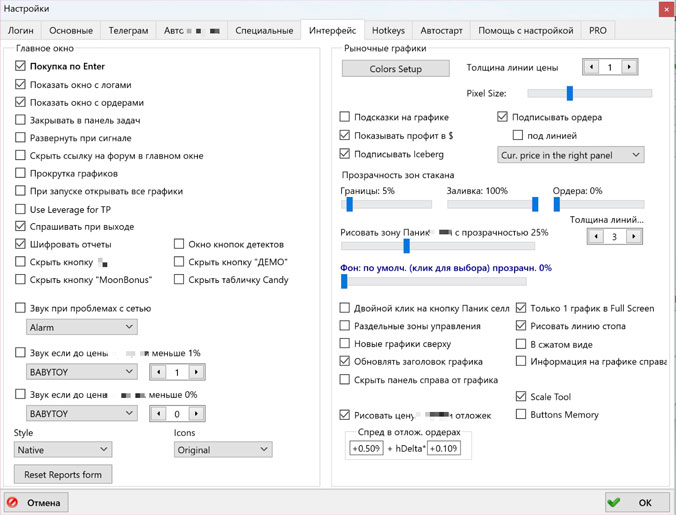The image size is (676, 515).
Task: Check под линией option
Action: (518, 135)
